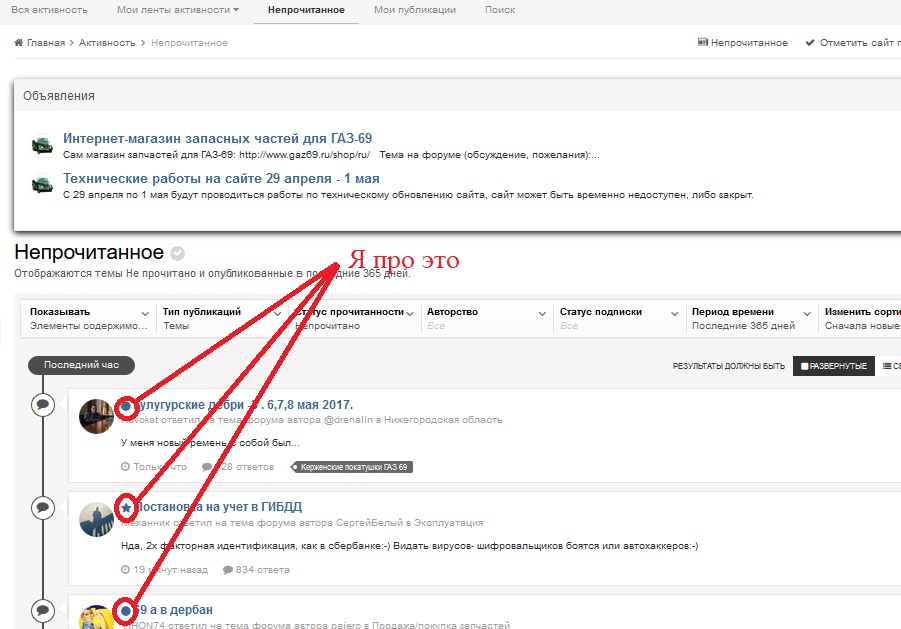901x629 pixels.
Task: Open the Постановка на учет в ГИБДД topic
Action: point(219,507)
